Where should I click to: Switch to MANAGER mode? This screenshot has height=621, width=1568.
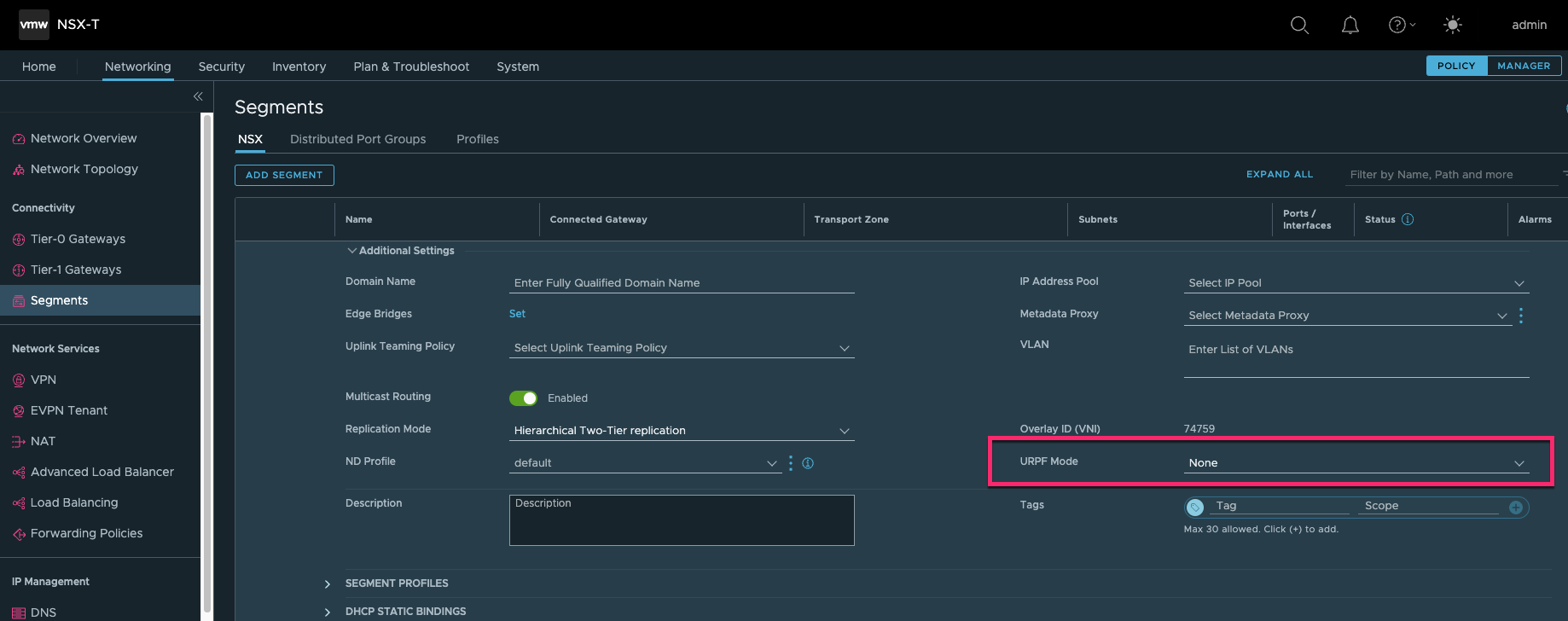[x=1524, y=66]
